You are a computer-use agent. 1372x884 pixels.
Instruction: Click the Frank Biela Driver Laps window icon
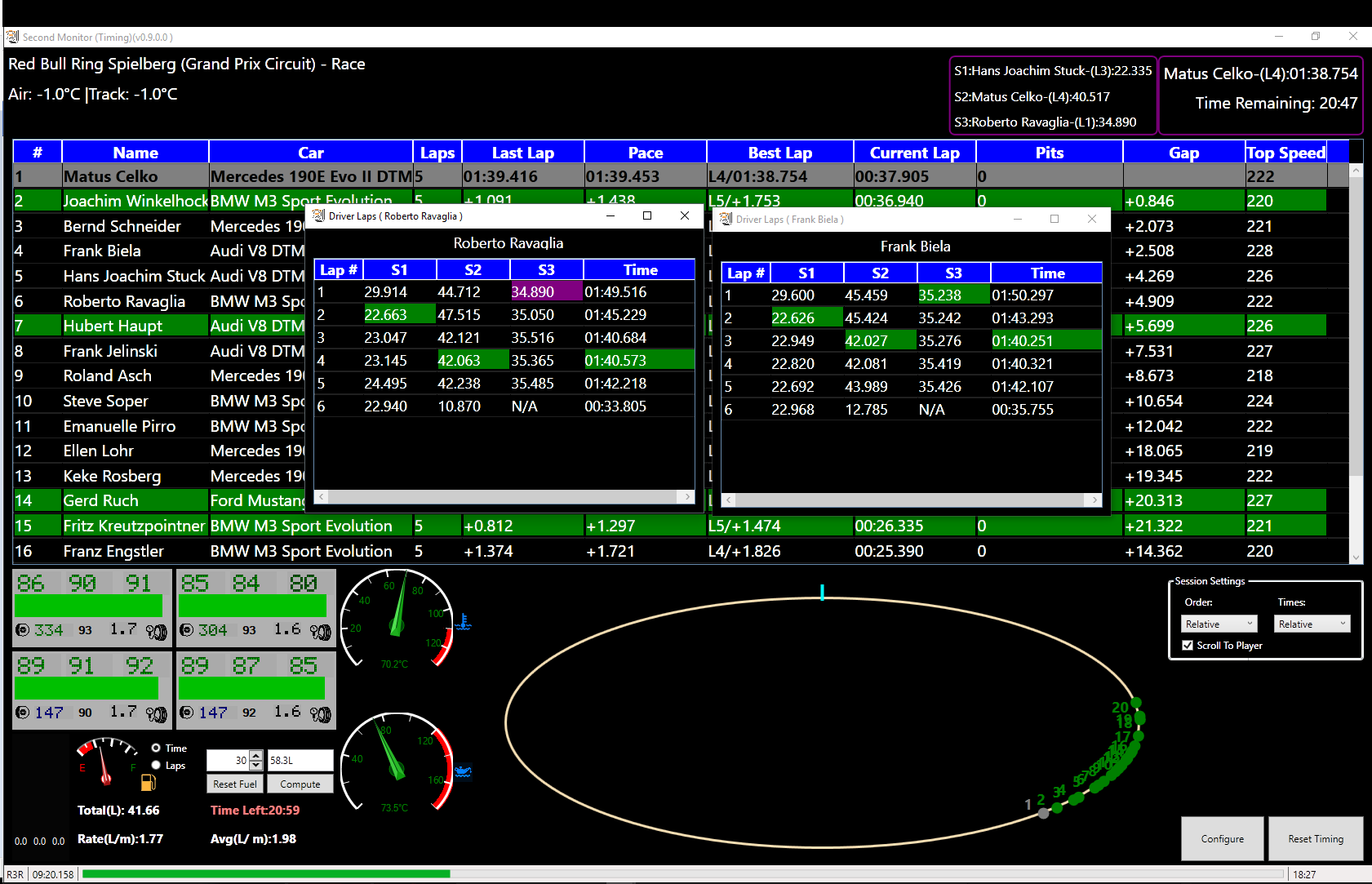726,219
